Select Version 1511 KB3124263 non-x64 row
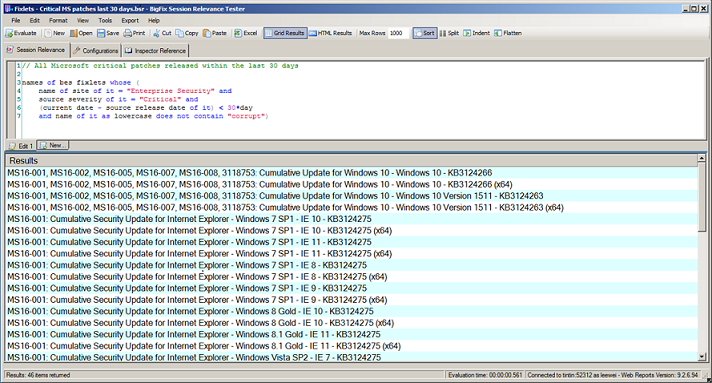Viewport: 712px width, 383px height. pos(352,196)
